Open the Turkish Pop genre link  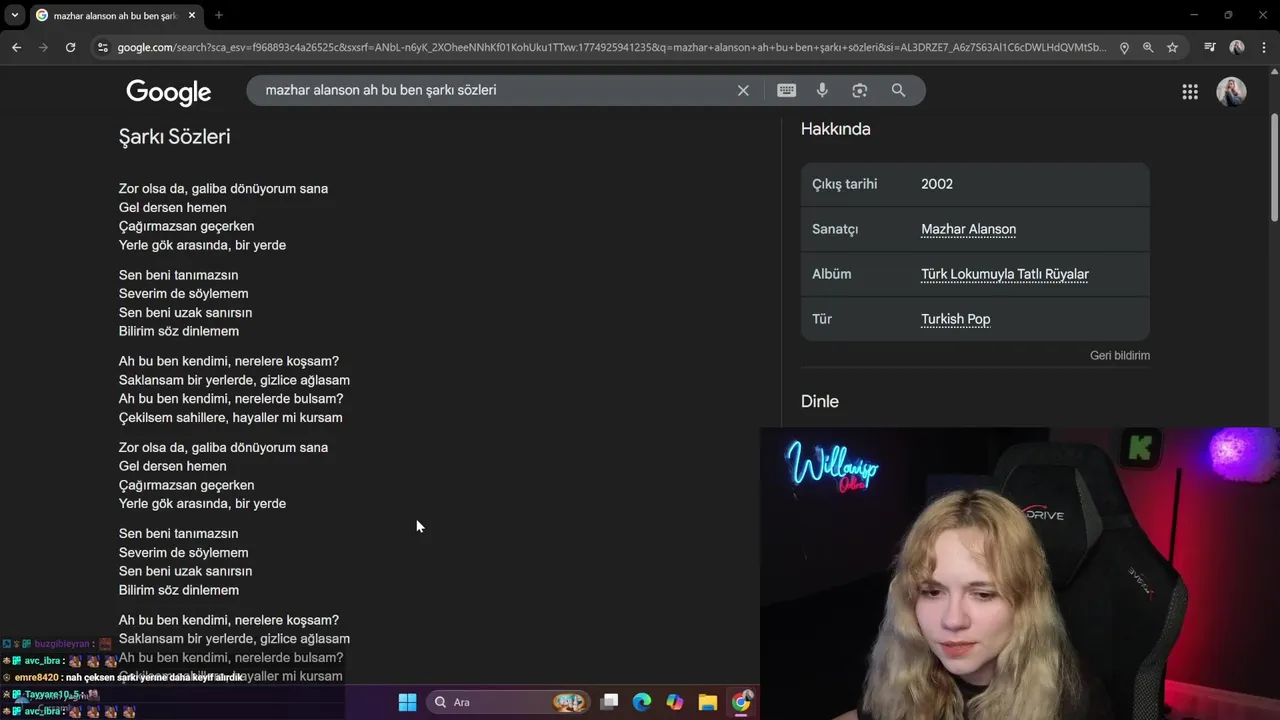[955, 319]
